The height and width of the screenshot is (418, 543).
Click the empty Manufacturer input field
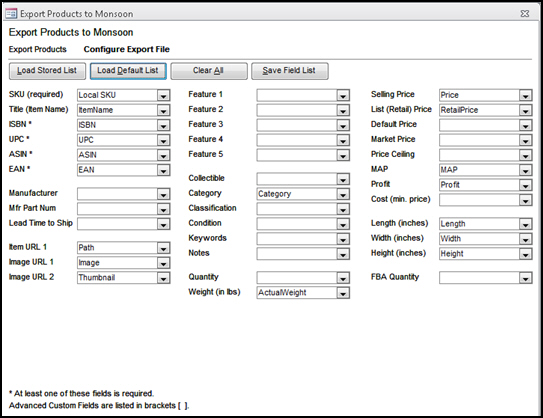[x=117, y=194]
